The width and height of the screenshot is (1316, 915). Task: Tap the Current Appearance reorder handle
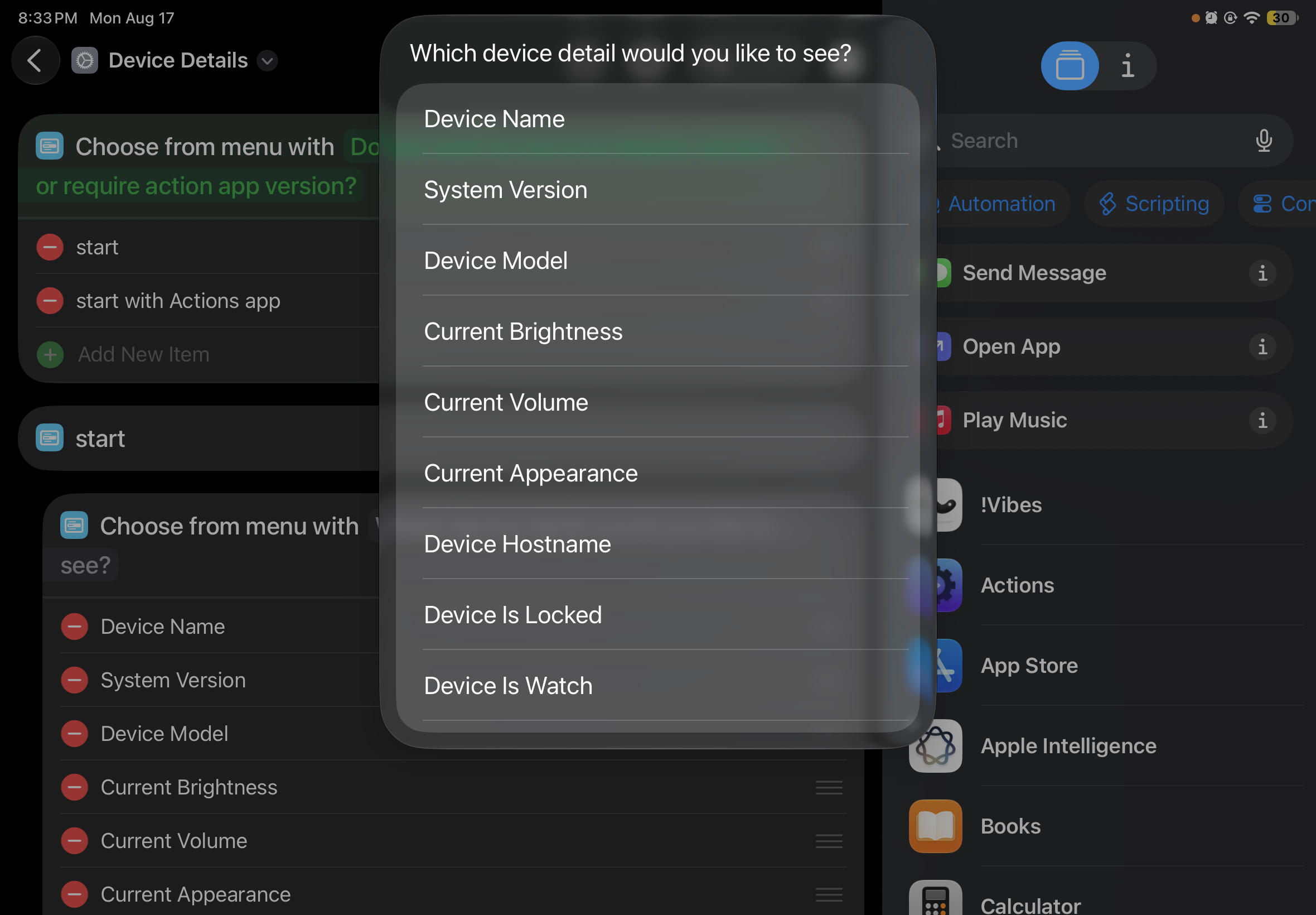click(829, 894)
